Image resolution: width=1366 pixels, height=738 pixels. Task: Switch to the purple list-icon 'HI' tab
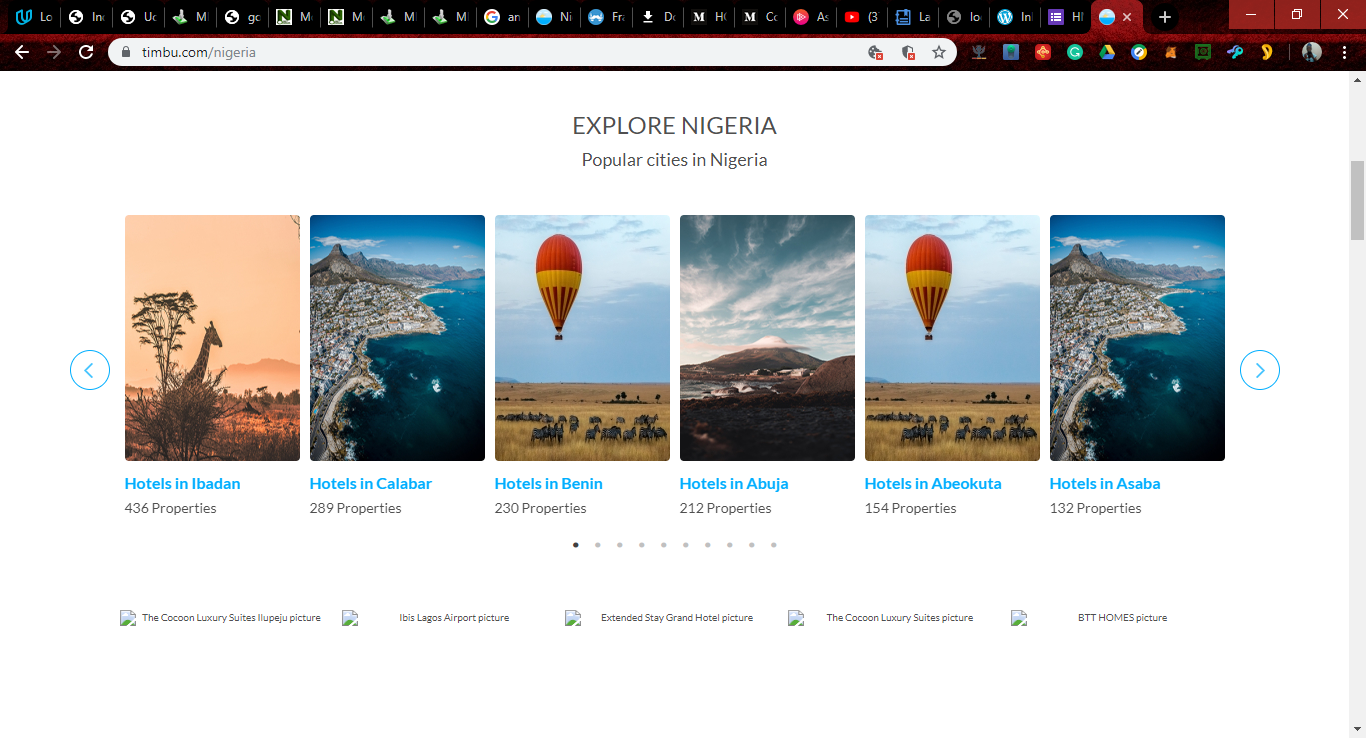1066,17
